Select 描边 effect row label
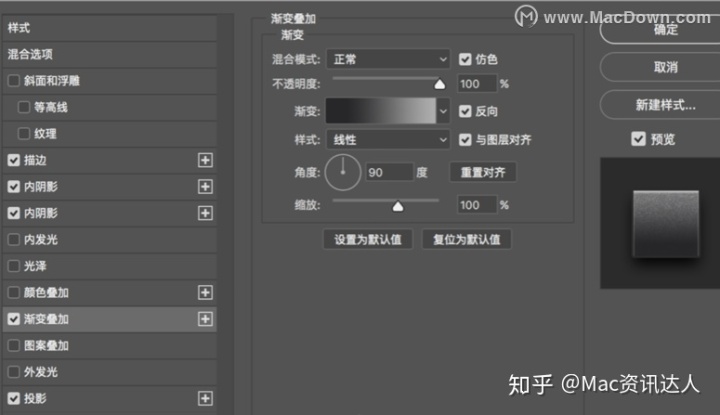This screenshot has width=720, height=415. pos(35,160)
